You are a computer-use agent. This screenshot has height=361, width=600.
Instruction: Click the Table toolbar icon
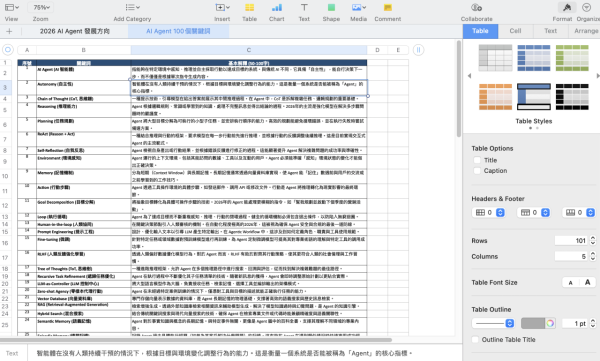pos(249,7)
